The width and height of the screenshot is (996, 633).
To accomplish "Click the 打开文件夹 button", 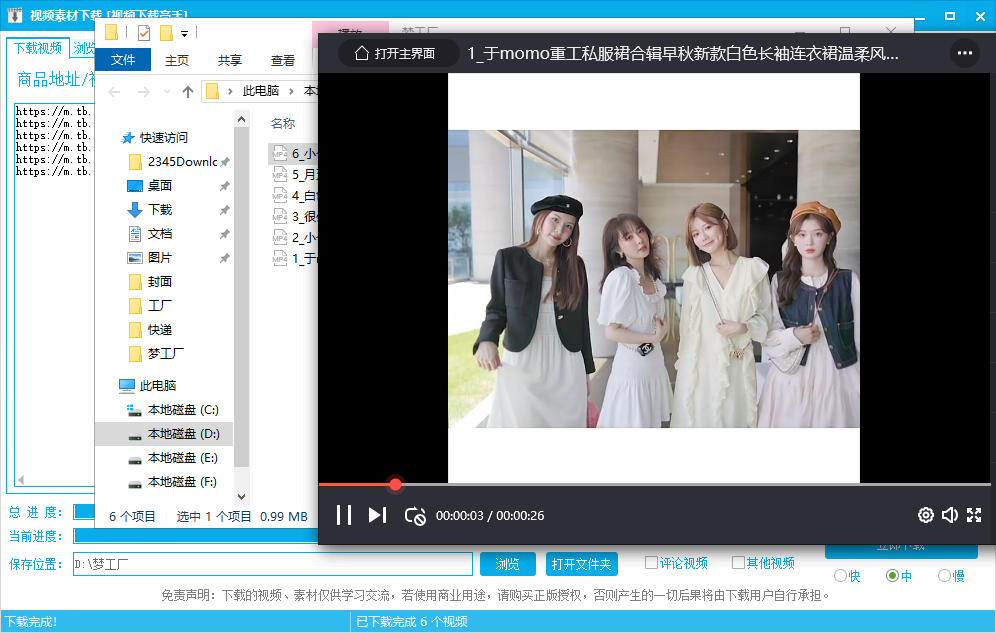I will [x=582, y=564].
